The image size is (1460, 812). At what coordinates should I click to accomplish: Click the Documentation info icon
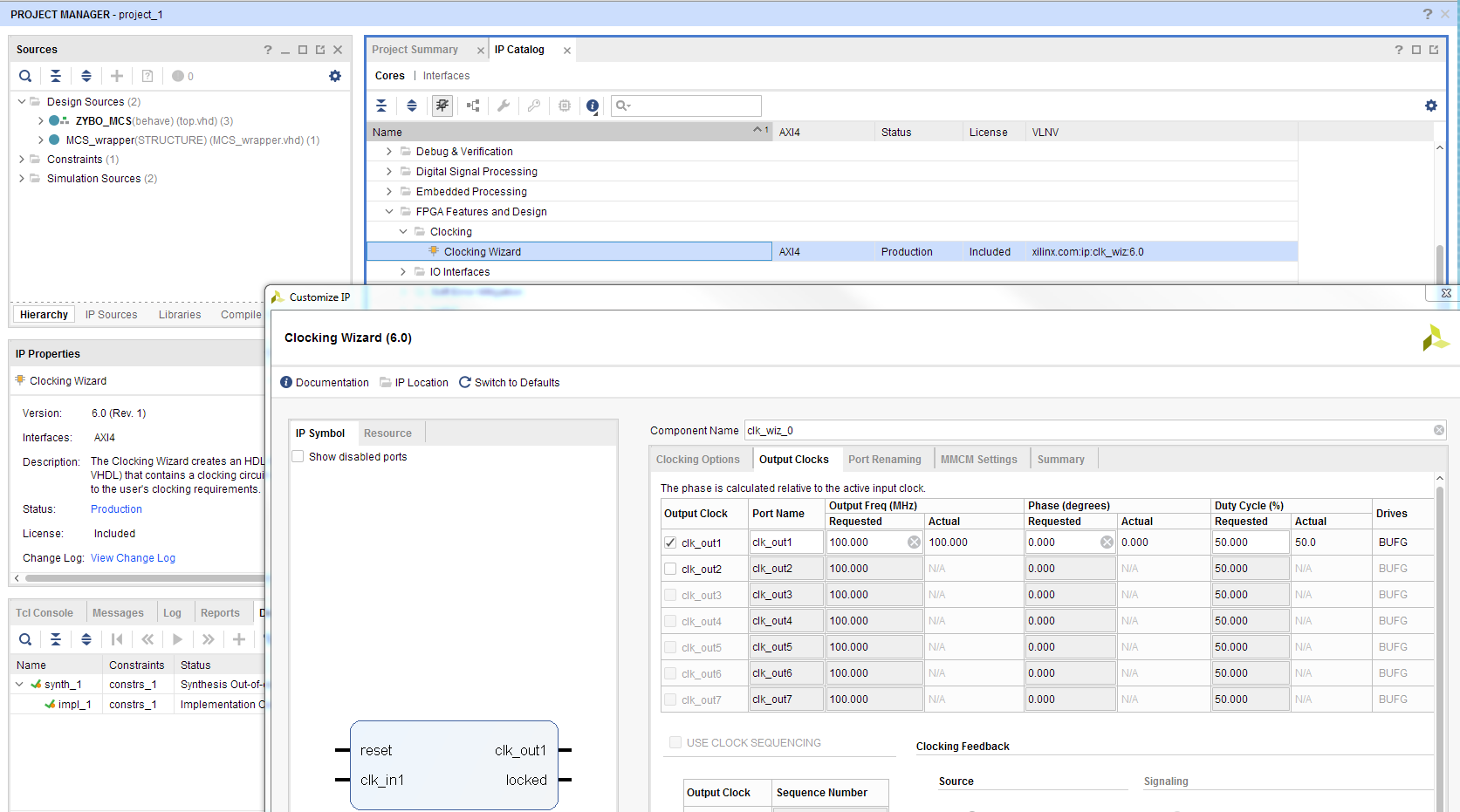click(x=286, y=382)
